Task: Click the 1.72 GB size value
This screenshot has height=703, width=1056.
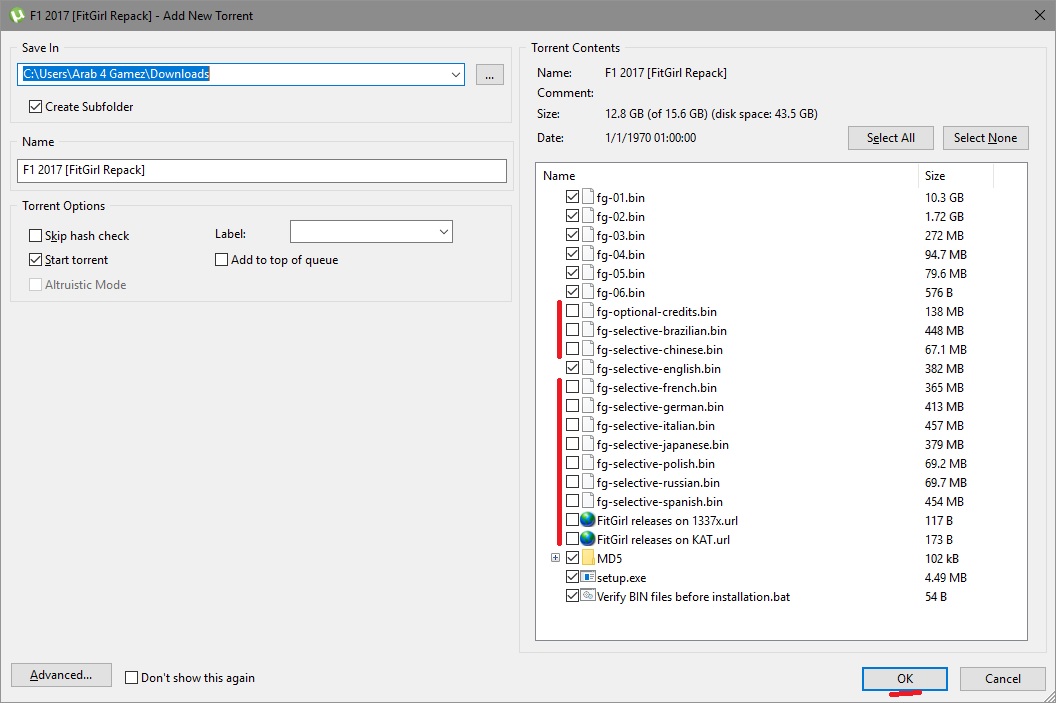Action: point(944,216)
